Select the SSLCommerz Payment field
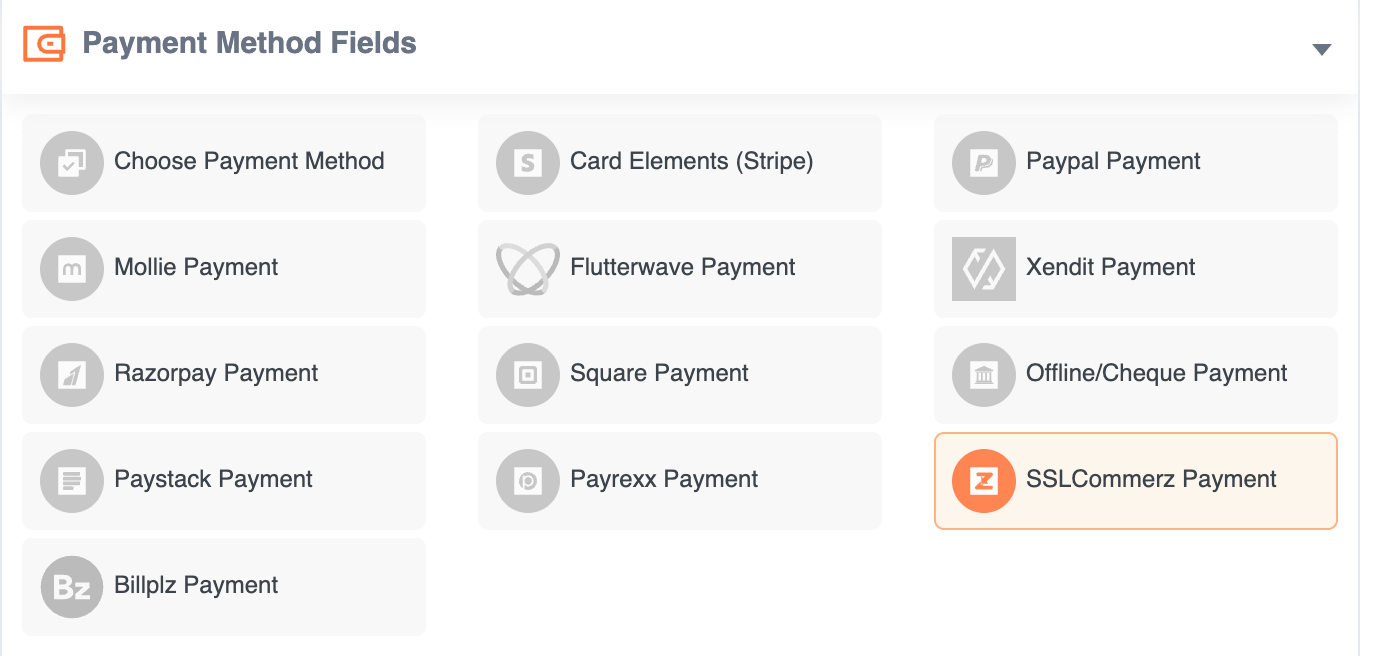The width and height of the screenshot is (1380, 658). coord(1135,480)
